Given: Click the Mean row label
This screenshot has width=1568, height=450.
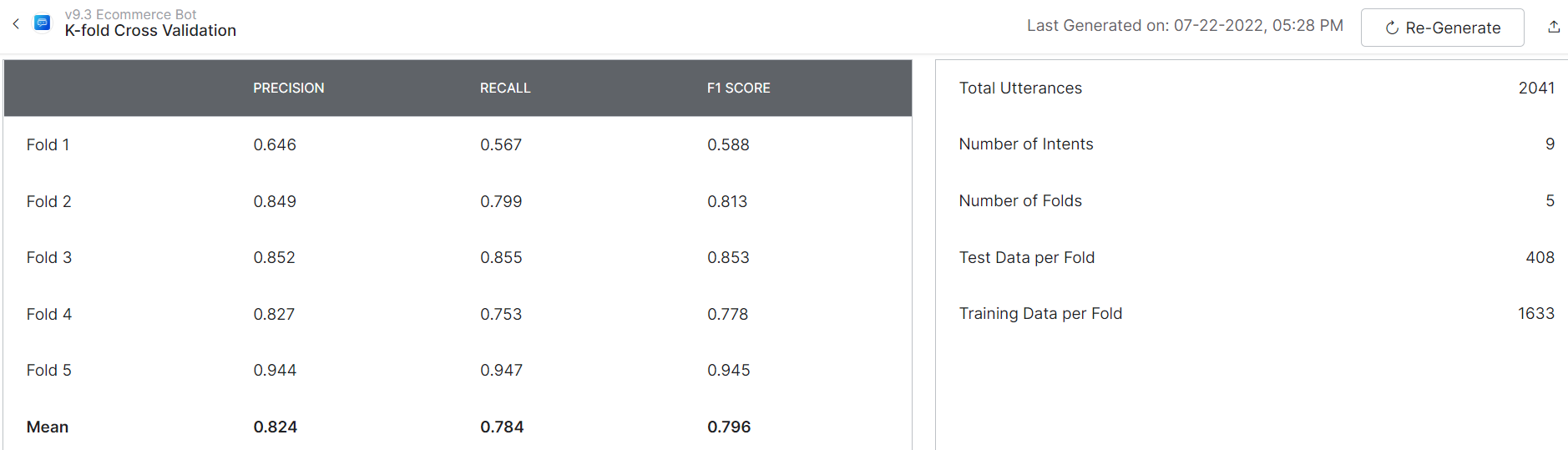Looking at the screenshot, I should click(x=48, y=427).
